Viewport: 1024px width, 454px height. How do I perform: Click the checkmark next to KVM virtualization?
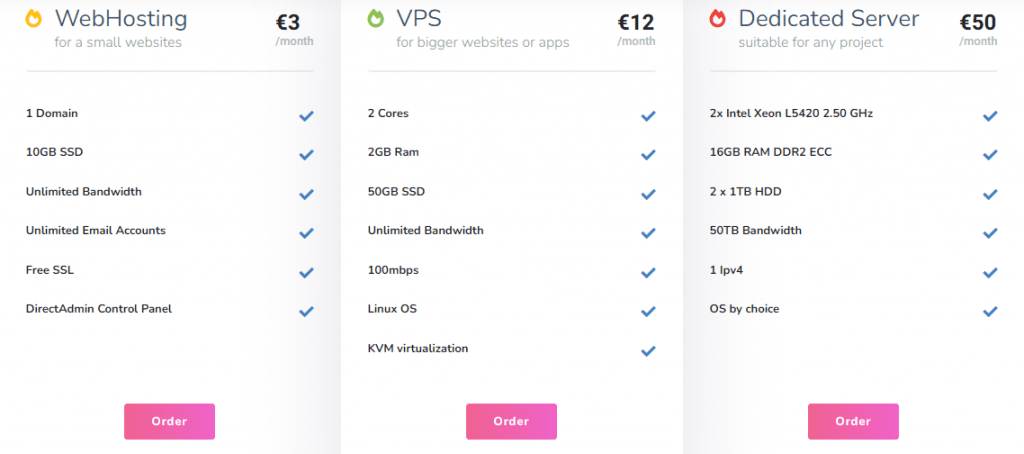click(x=648, y=351)
